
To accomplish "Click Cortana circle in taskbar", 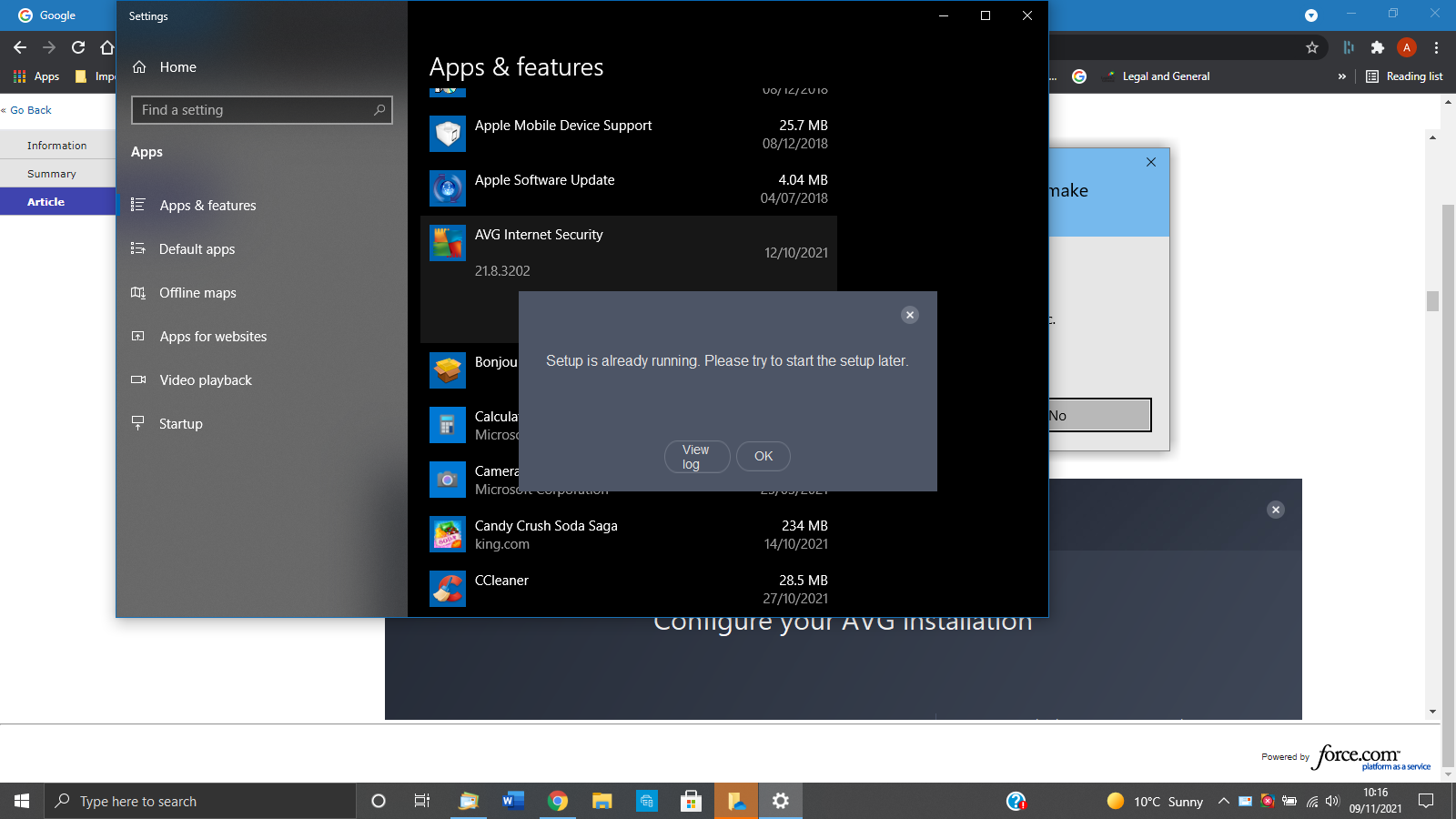I will [379, 801].
